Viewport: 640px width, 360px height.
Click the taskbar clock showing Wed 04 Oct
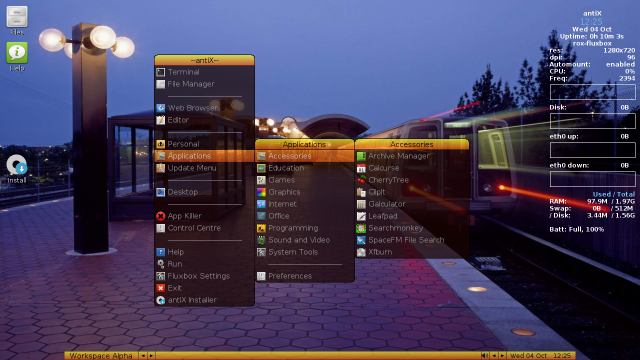point(541,356)
